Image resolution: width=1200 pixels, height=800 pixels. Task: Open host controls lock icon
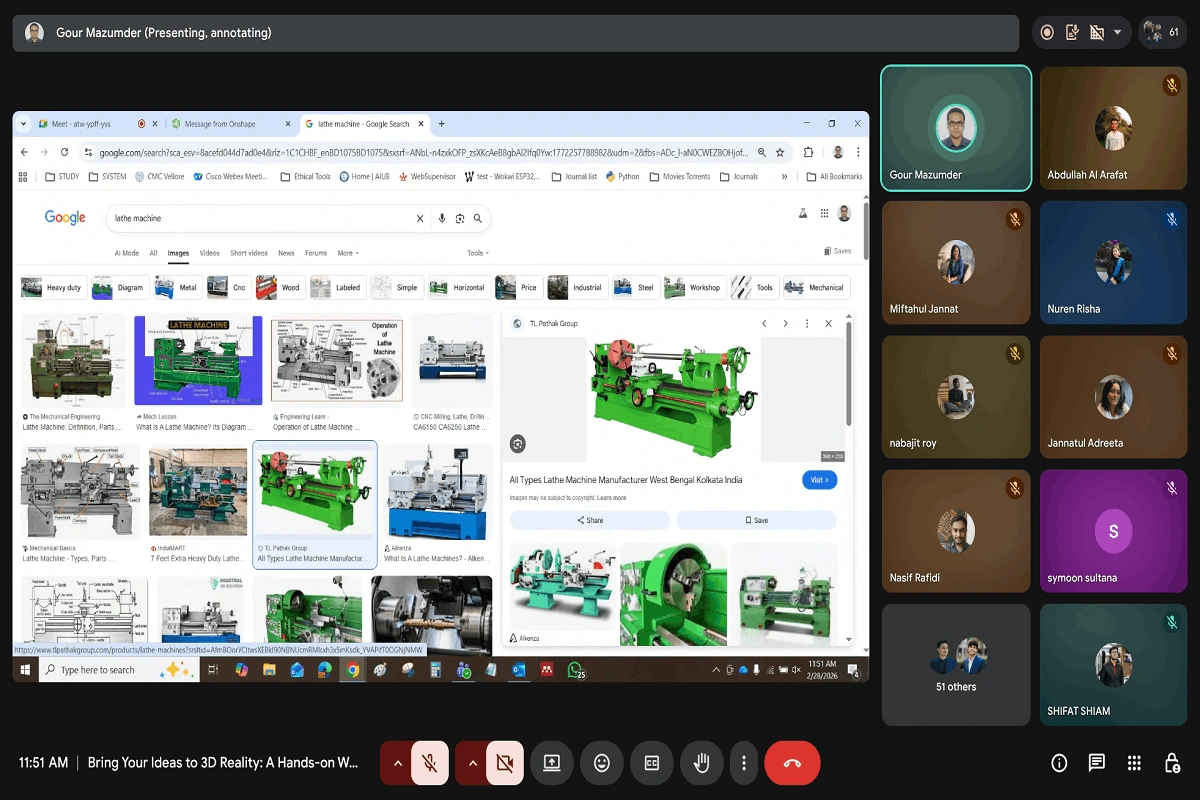(x=1172, y=763)
